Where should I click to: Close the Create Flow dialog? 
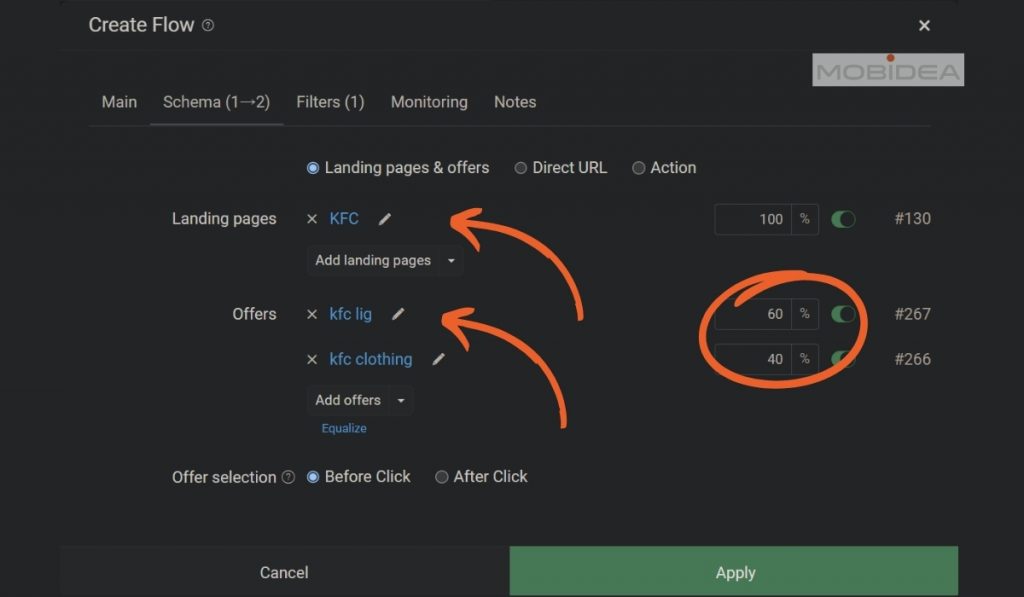coord(924,26)
